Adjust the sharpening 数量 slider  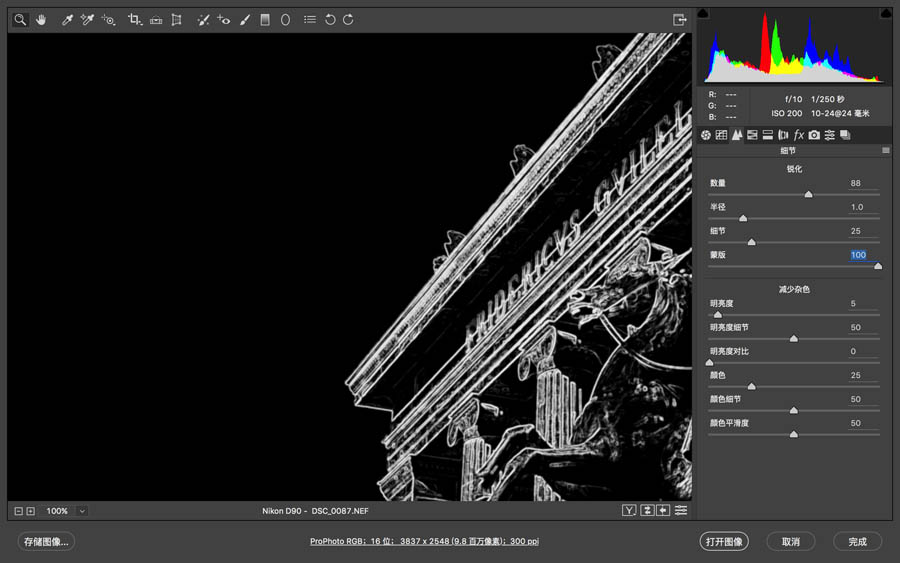coord(808,195)
